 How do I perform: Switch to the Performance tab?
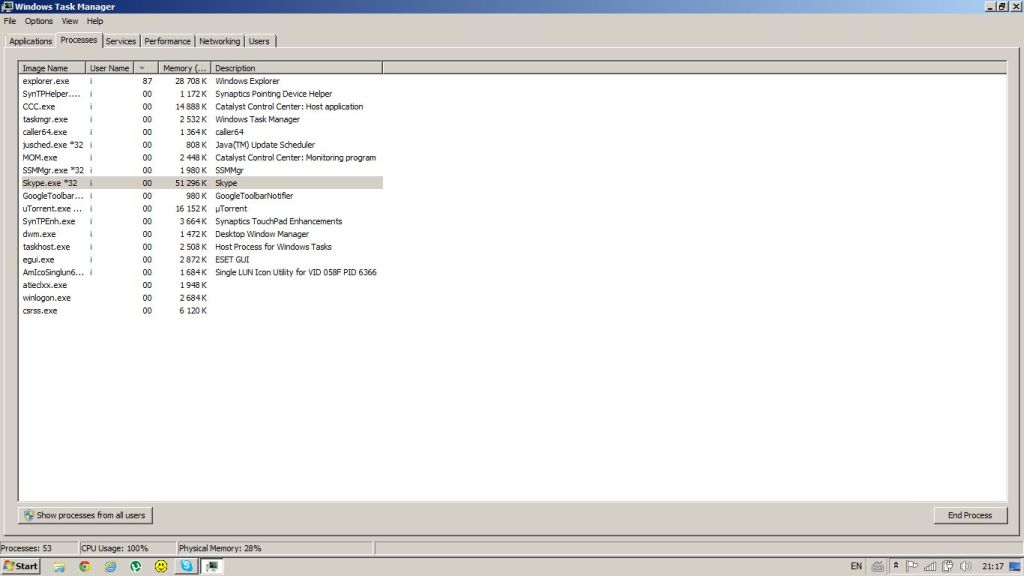pos(167,41)
